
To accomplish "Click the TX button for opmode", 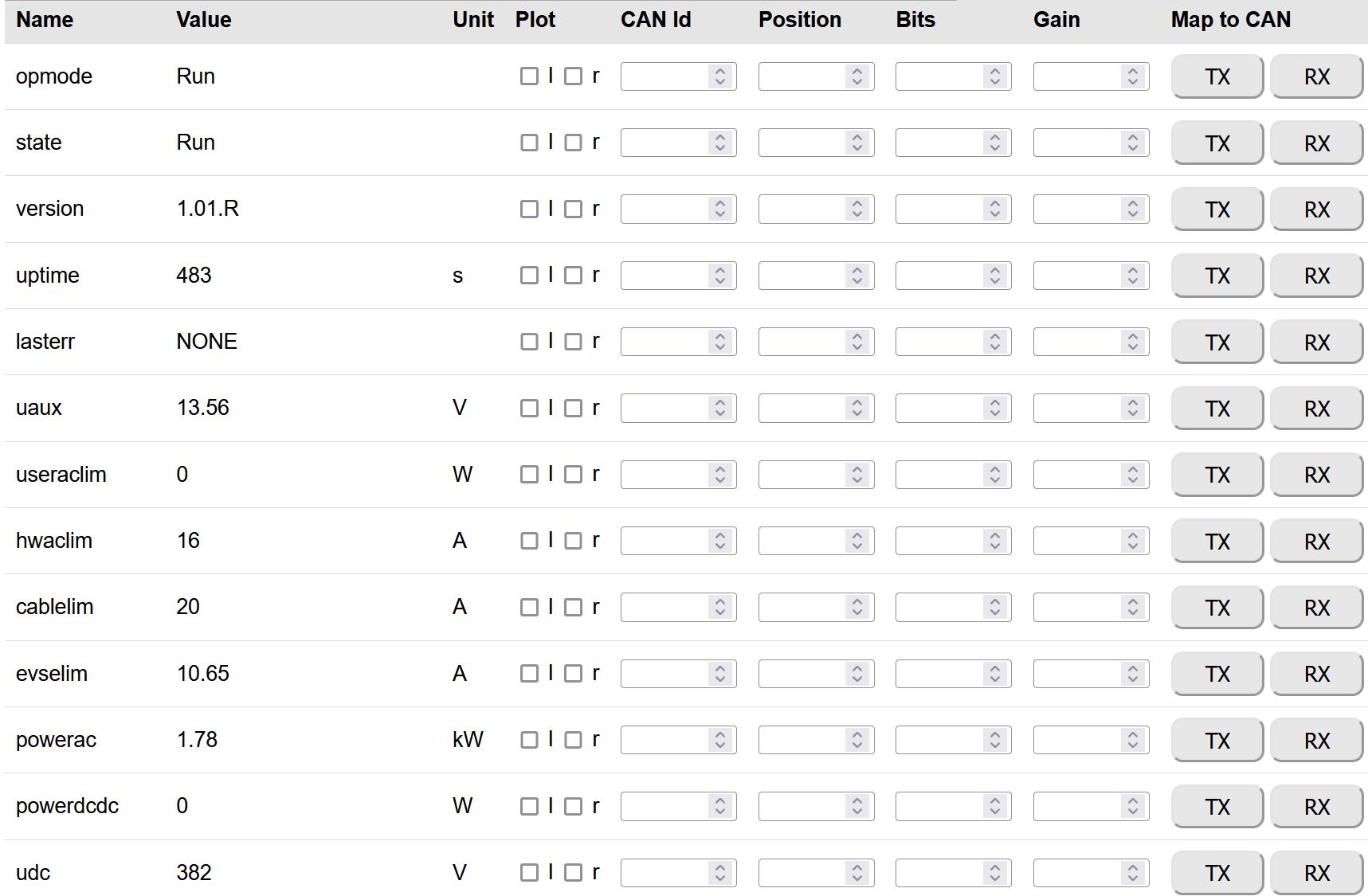I will (1217, 76).
